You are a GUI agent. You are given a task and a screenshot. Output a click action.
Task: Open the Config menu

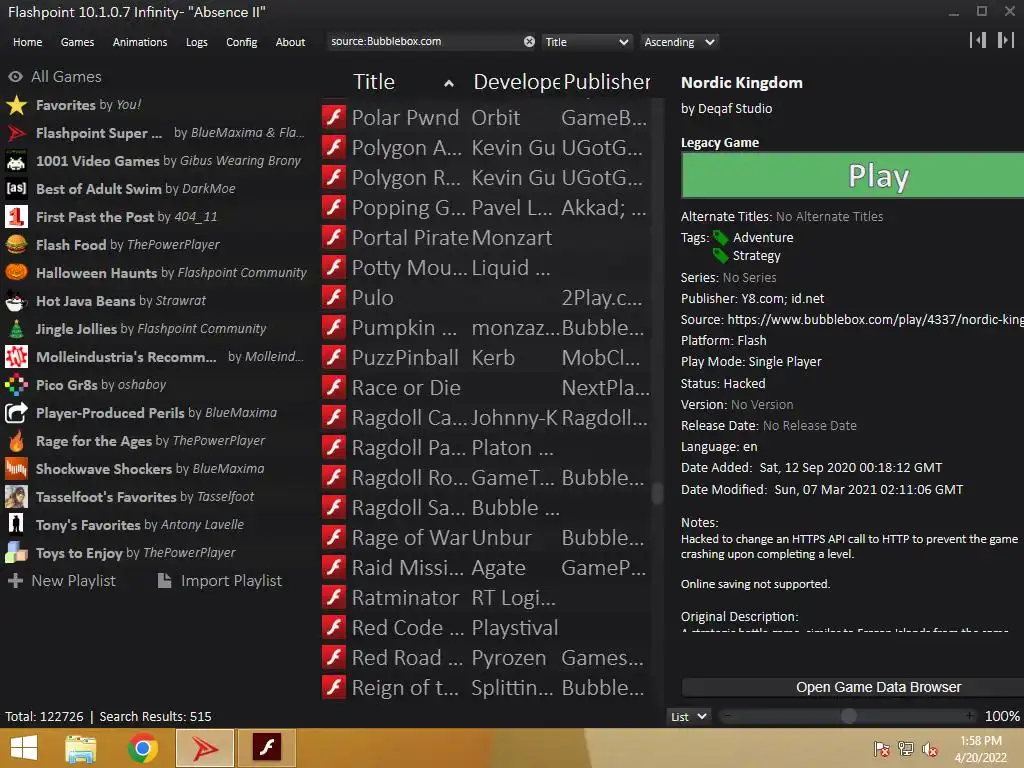click(242, 42)
